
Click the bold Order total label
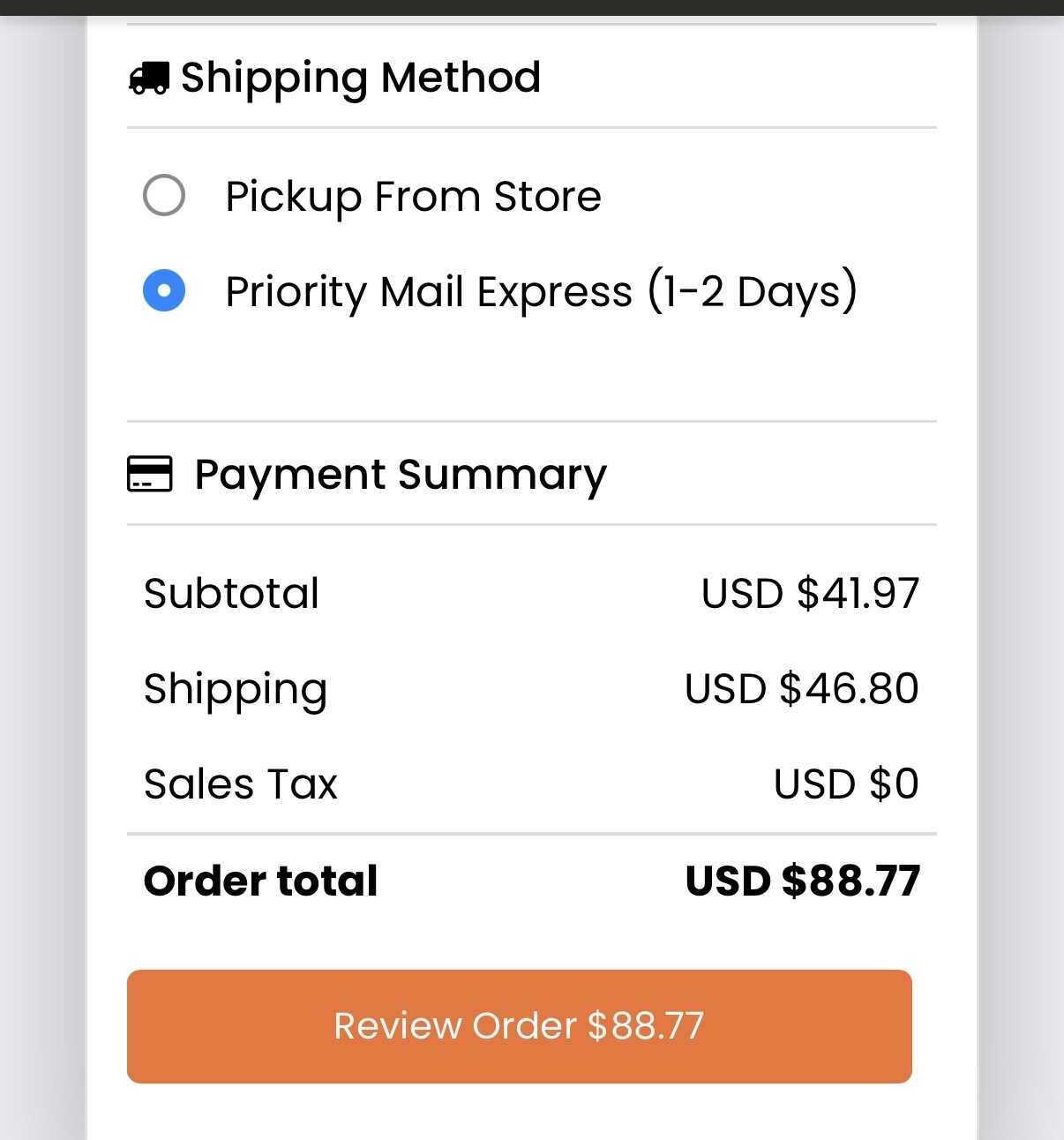point(260,881)
